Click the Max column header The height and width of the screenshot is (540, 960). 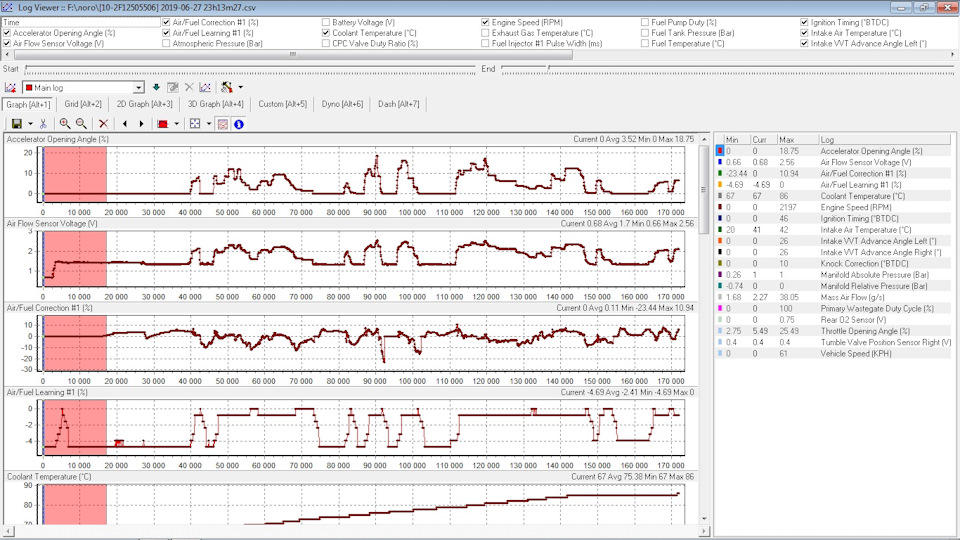coord(798,140)
